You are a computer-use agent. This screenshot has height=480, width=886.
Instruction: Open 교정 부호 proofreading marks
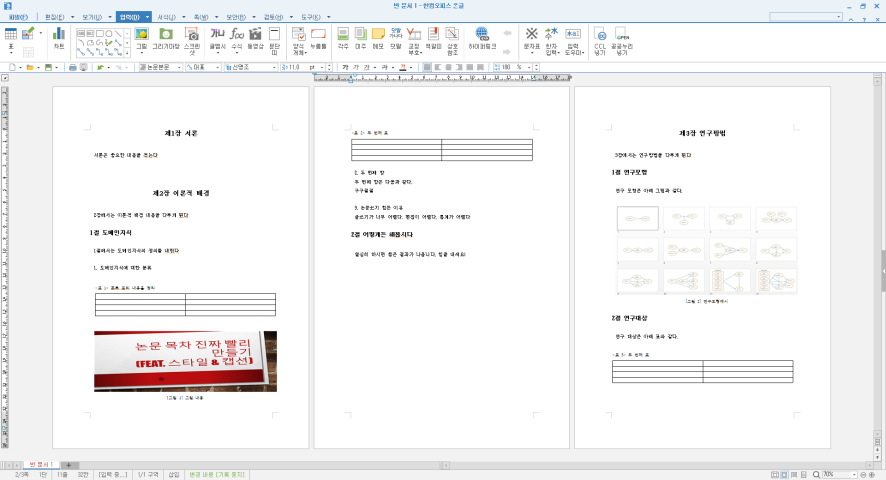click(414, 41)
